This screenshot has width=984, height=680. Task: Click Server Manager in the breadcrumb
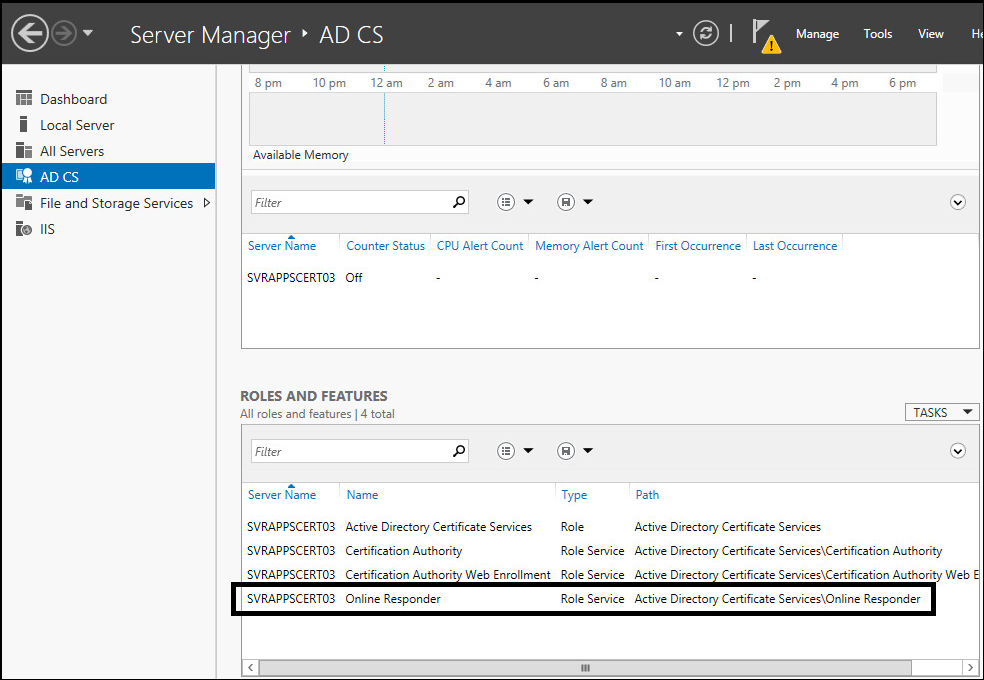(210, 35)
